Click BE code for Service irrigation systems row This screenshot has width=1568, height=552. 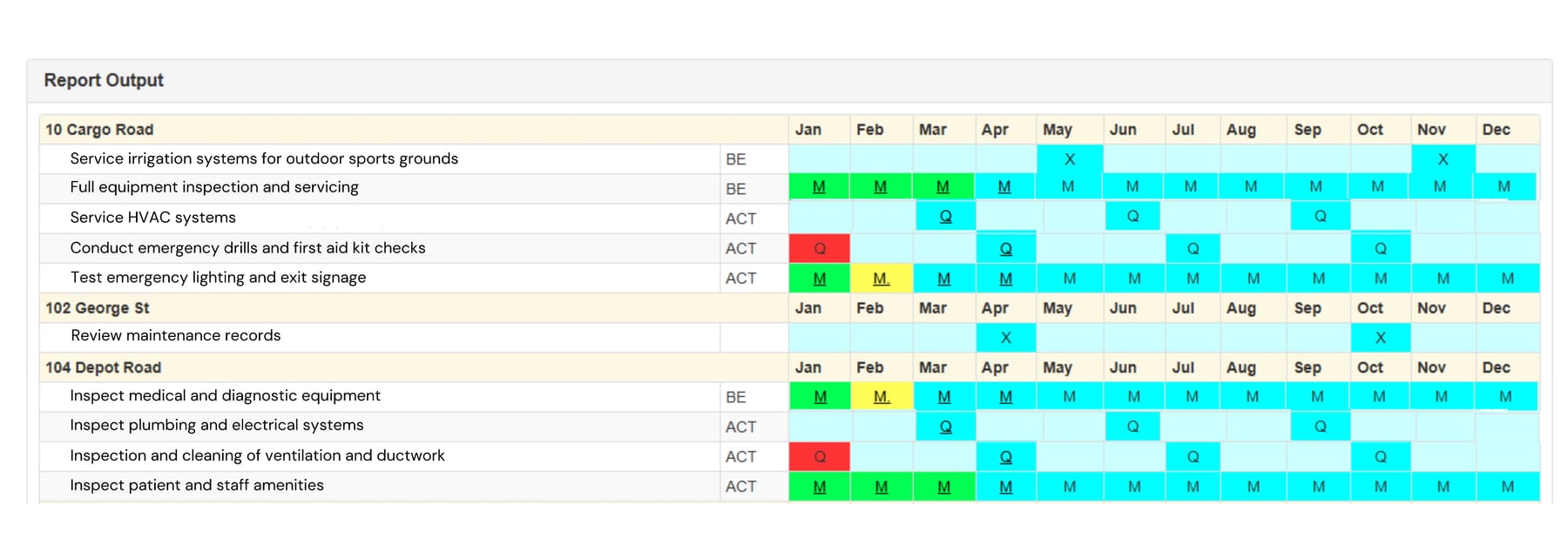pyautogui.click(x=736, y=159)
